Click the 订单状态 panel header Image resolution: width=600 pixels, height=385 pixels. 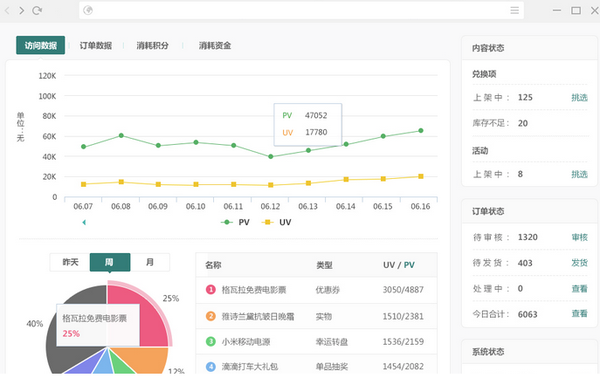click(530, 211)
